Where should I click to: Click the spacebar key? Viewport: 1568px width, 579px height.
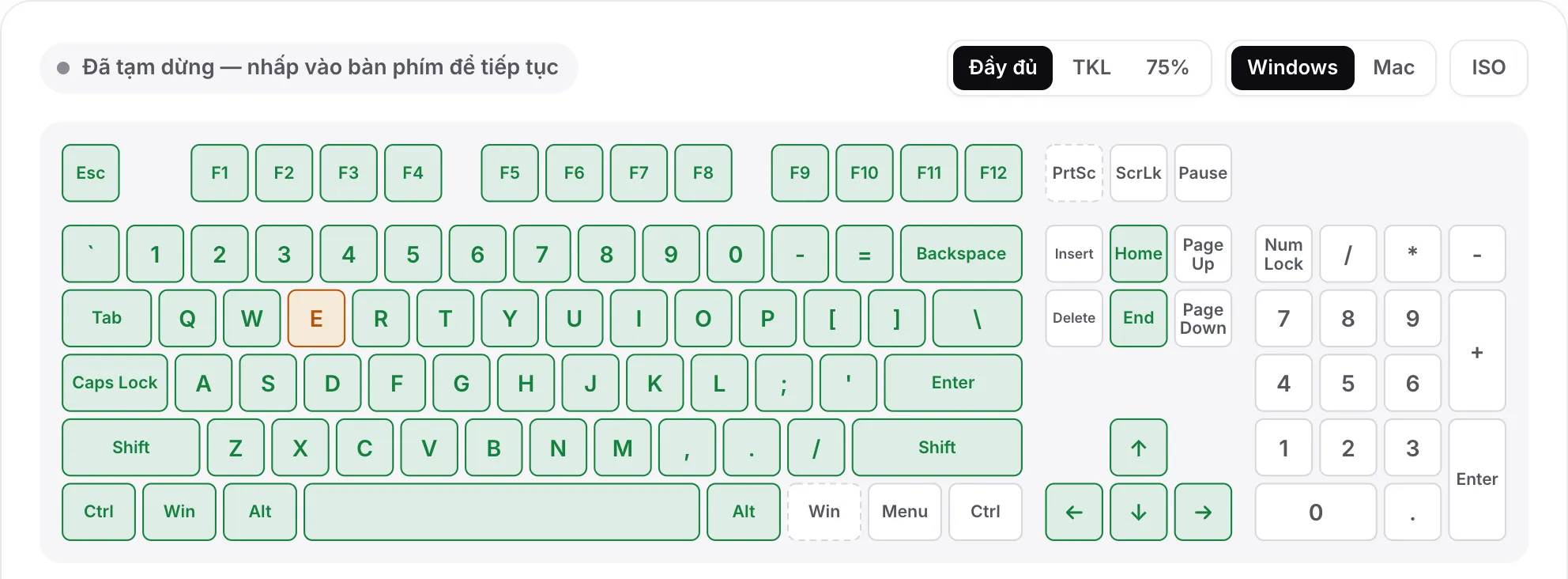502,512
